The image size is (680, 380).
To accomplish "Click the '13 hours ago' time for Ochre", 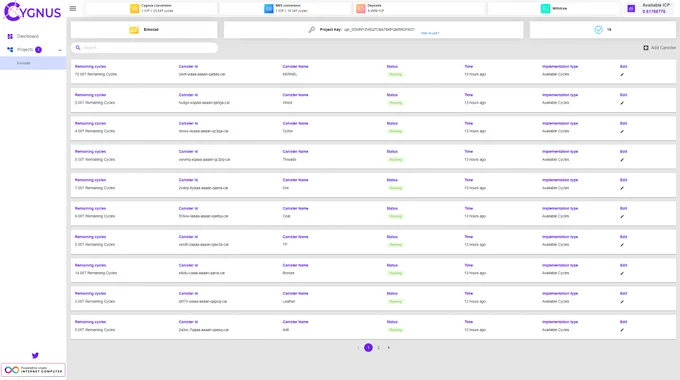I will pyautogui.click(x=475, y=131).
